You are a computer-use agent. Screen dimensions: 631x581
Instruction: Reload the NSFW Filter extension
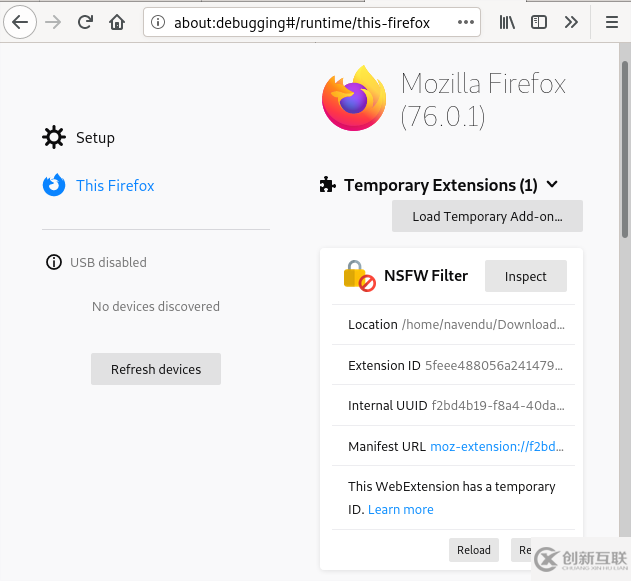[x=474, y=550]
